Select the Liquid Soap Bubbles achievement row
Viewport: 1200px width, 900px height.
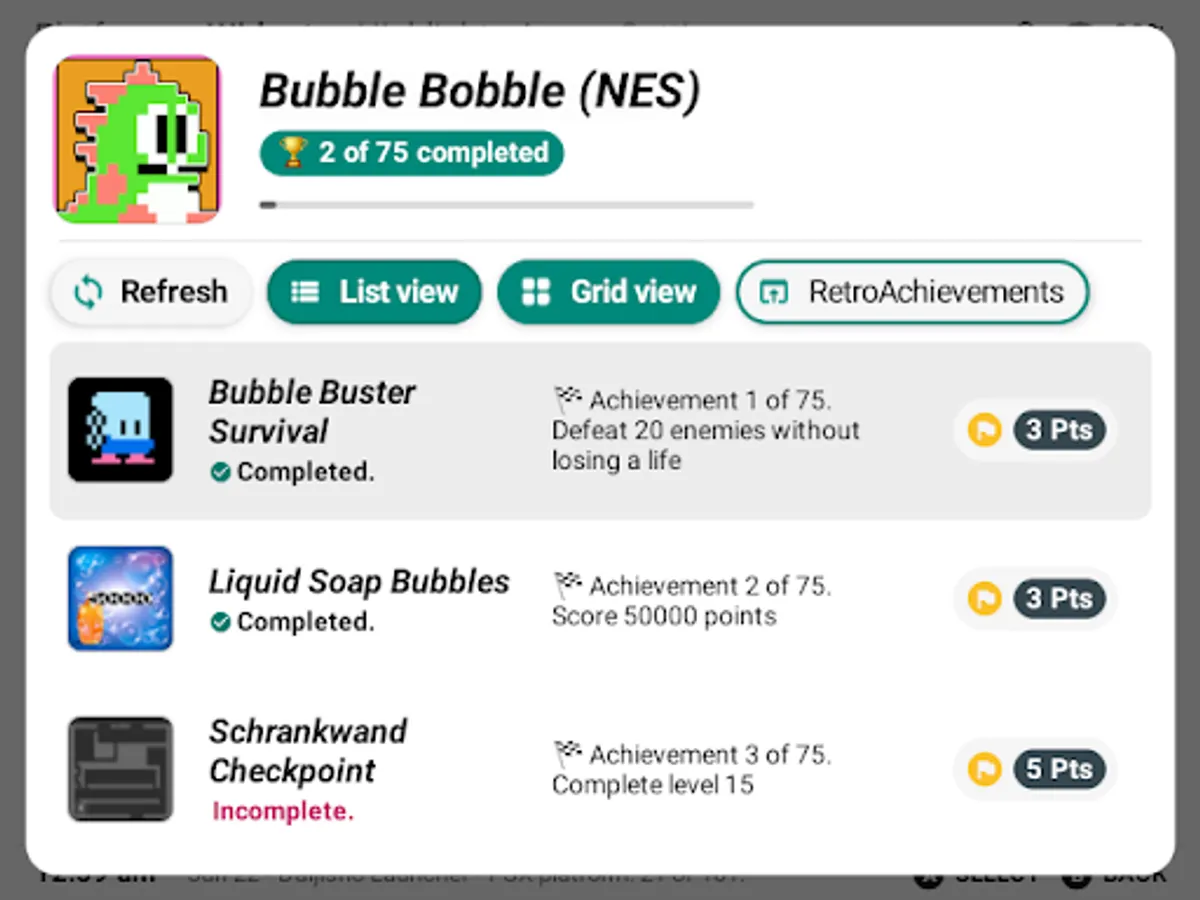click(x=600, y=600)
